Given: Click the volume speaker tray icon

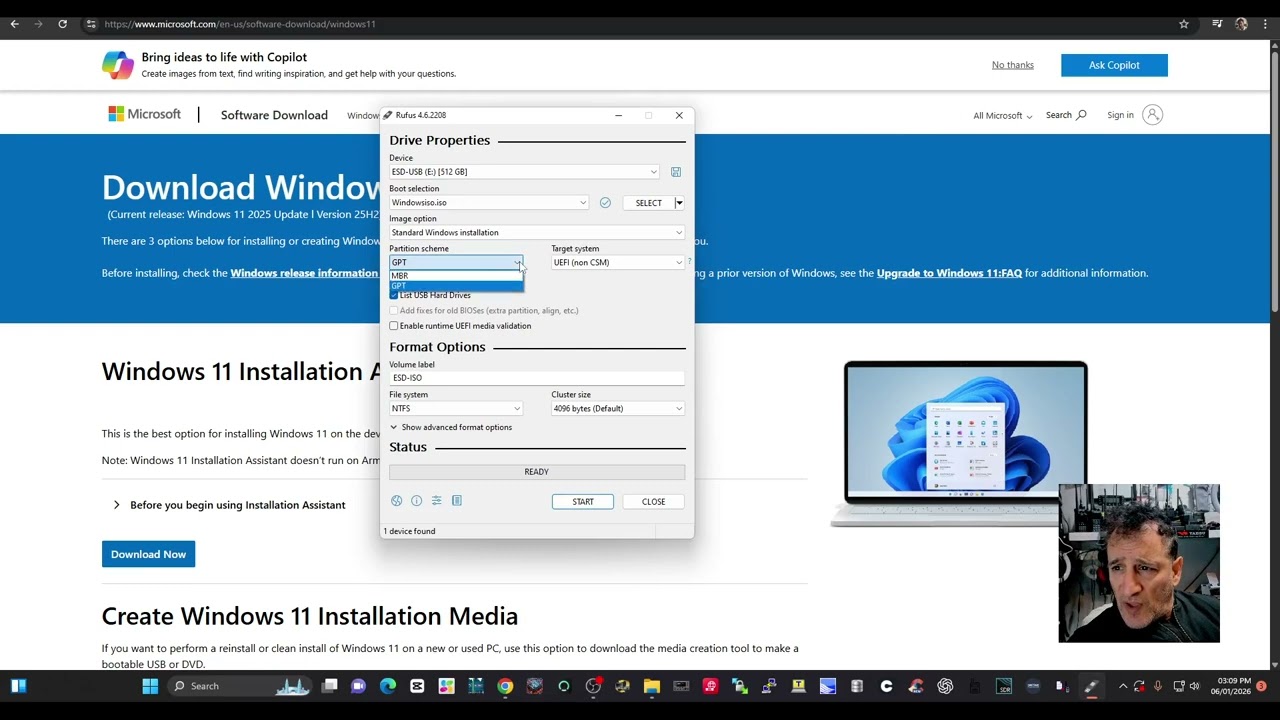Looking at the screenshot, I should point(1194,686).
